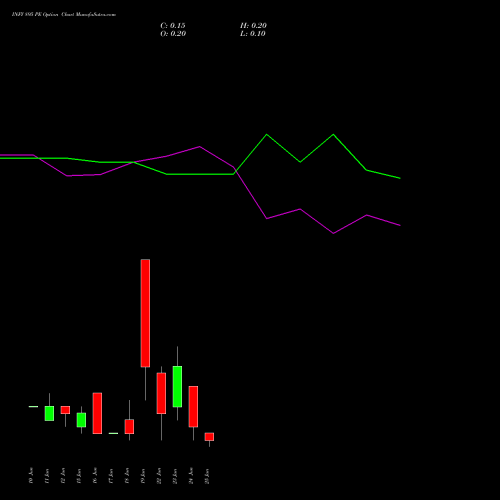Viewport: 500px width, 500px height.
Task: Click the '24 Jan' date label
Action: [191, 476]
